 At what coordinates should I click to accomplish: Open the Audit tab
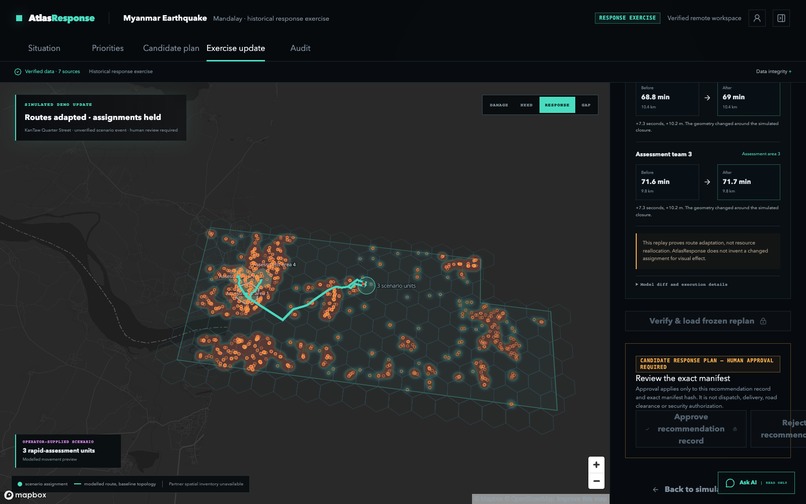[x=300, y=48]
